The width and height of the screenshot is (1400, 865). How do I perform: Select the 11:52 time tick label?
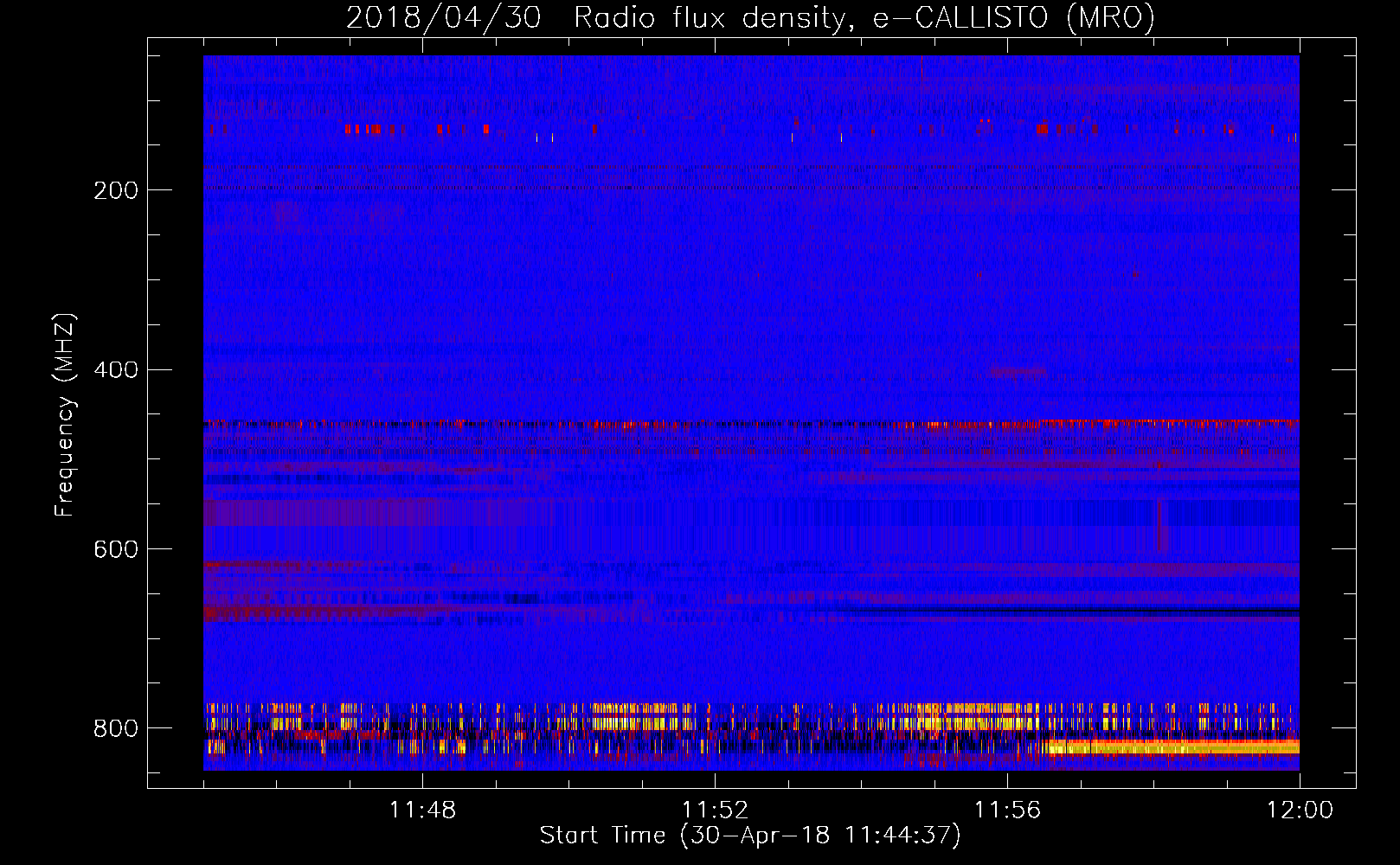pos(715,810)
